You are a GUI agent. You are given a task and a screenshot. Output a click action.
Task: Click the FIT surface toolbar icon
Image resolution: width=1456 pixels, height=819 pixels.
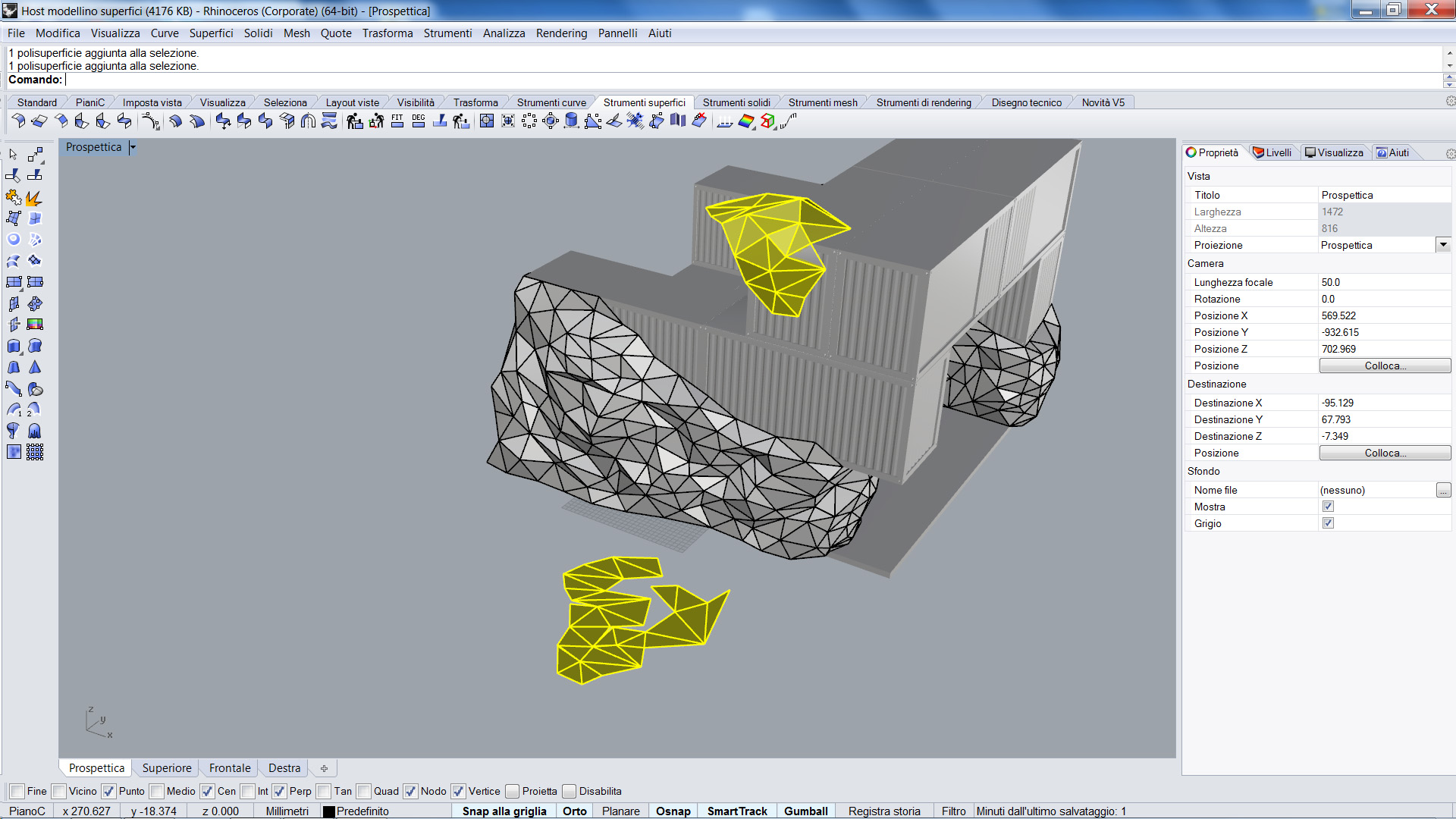point(397,121)
